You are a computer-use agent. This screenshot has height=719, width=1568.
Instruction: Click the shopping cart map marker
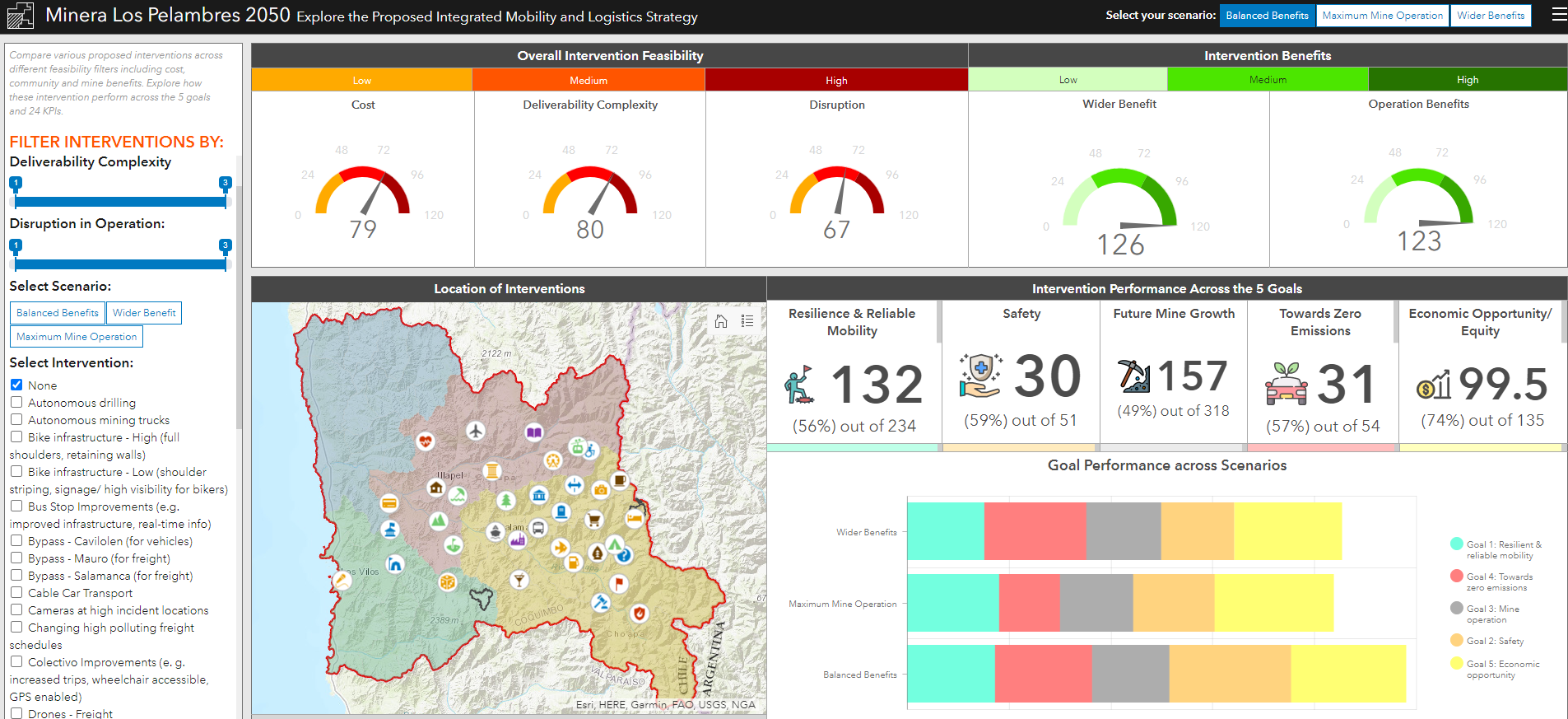click(x=593, y=520)
